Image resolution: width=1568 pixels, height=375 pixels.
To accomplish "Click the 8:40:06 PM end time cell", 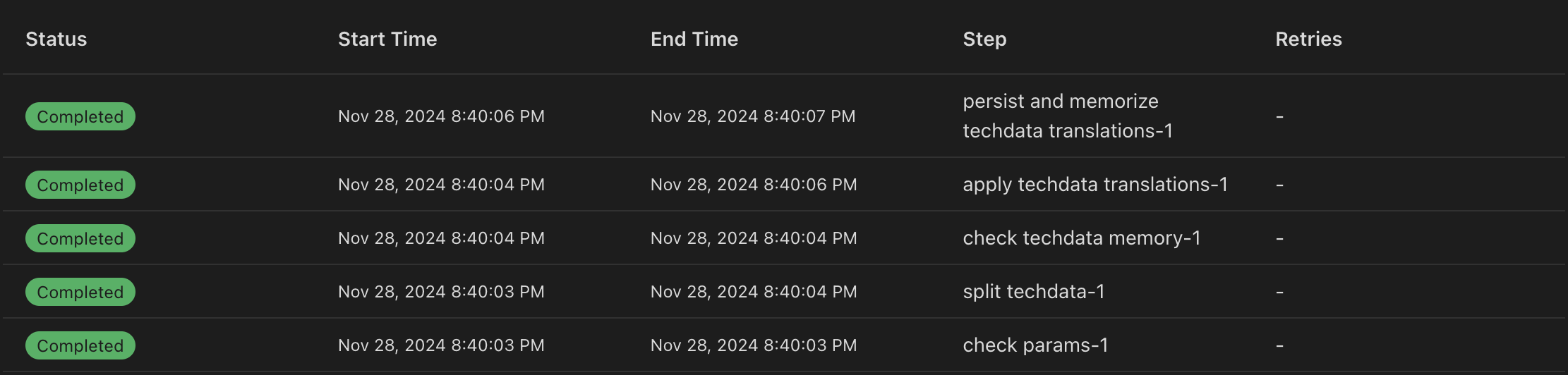I will [754, 185].
